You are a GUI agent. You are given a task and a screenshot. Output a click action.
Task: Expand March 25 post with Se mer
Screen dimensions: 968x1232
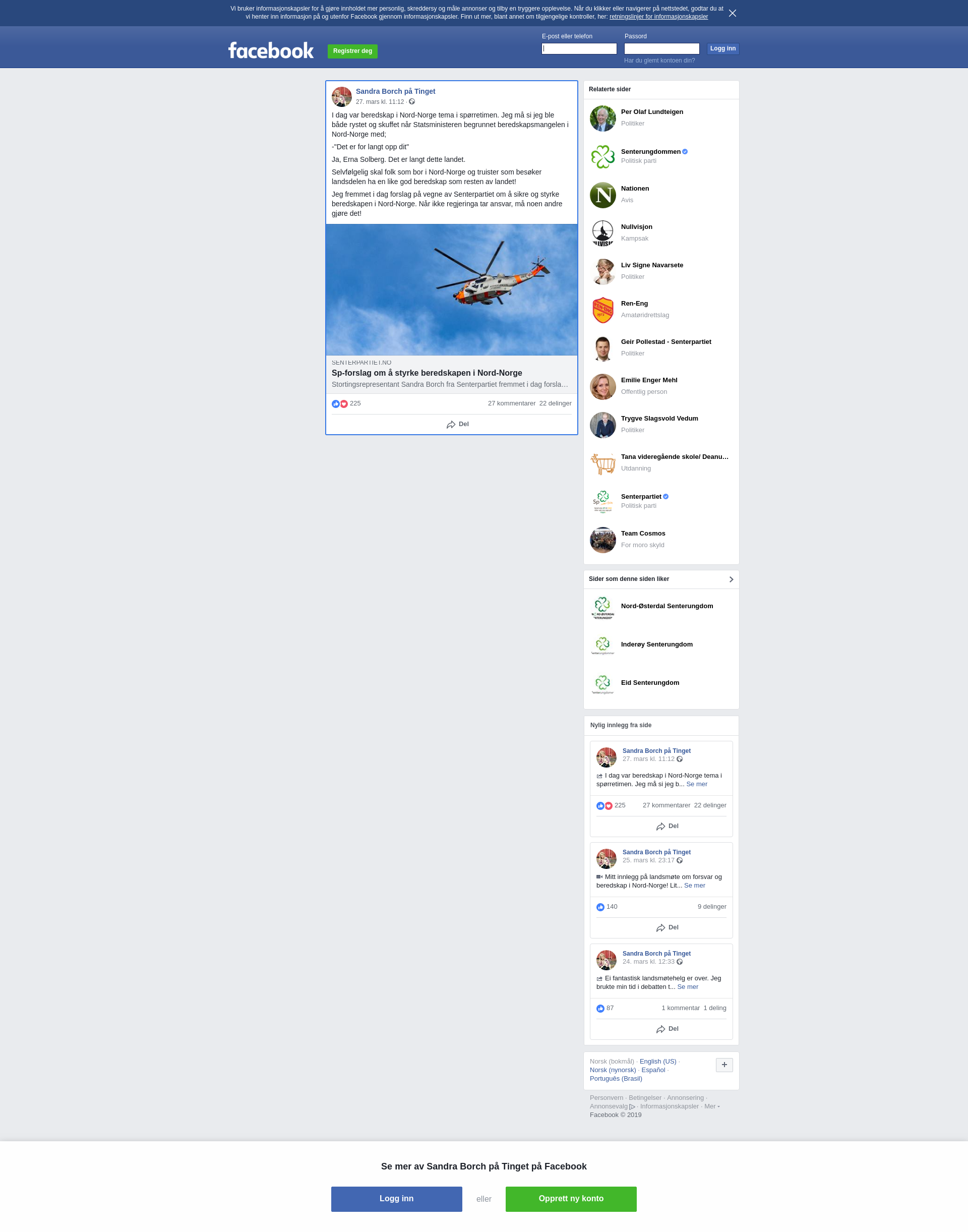coord(694,885)
